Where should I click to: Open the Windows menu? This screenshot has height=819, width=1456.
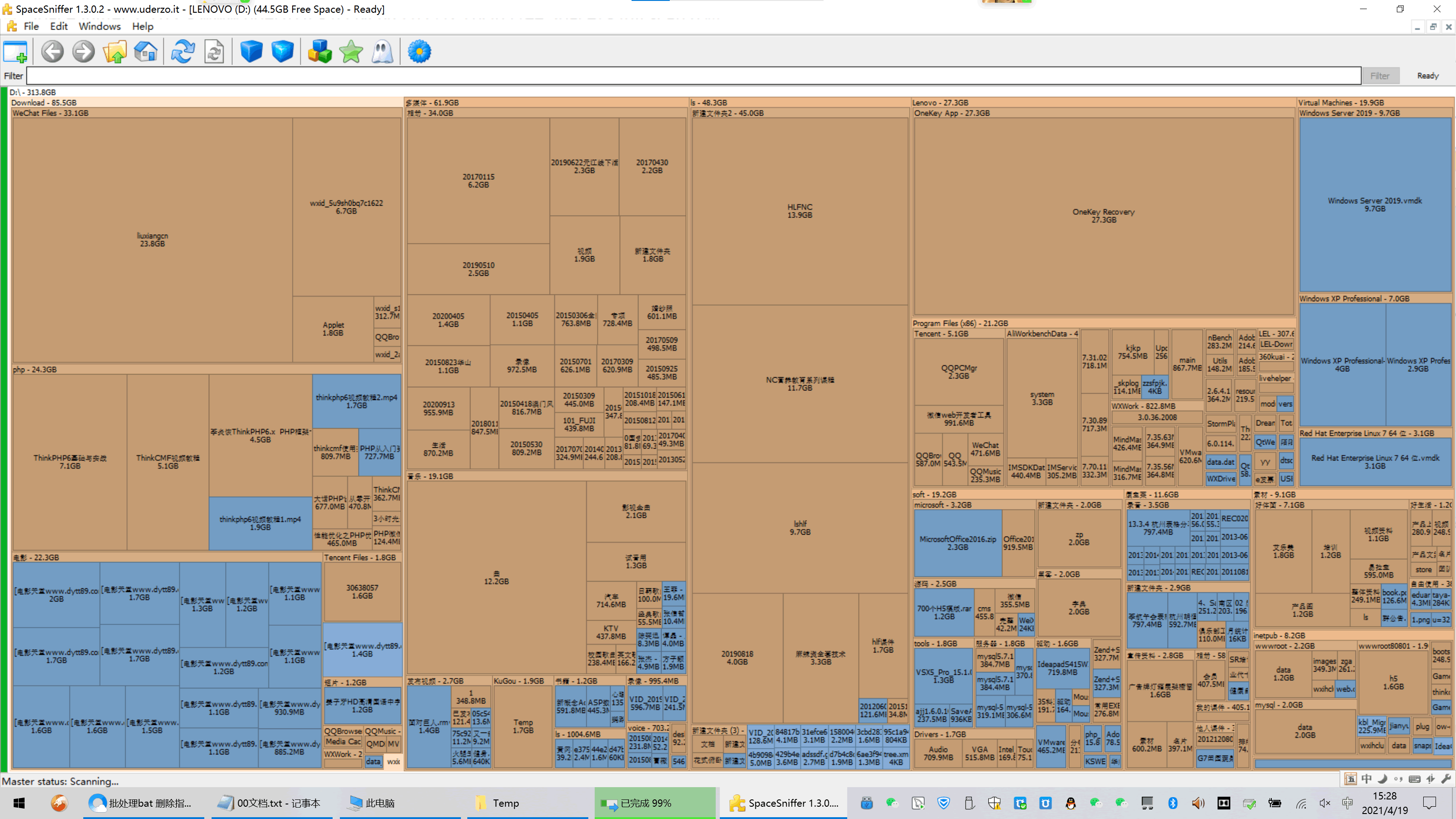tap(100, 26)
